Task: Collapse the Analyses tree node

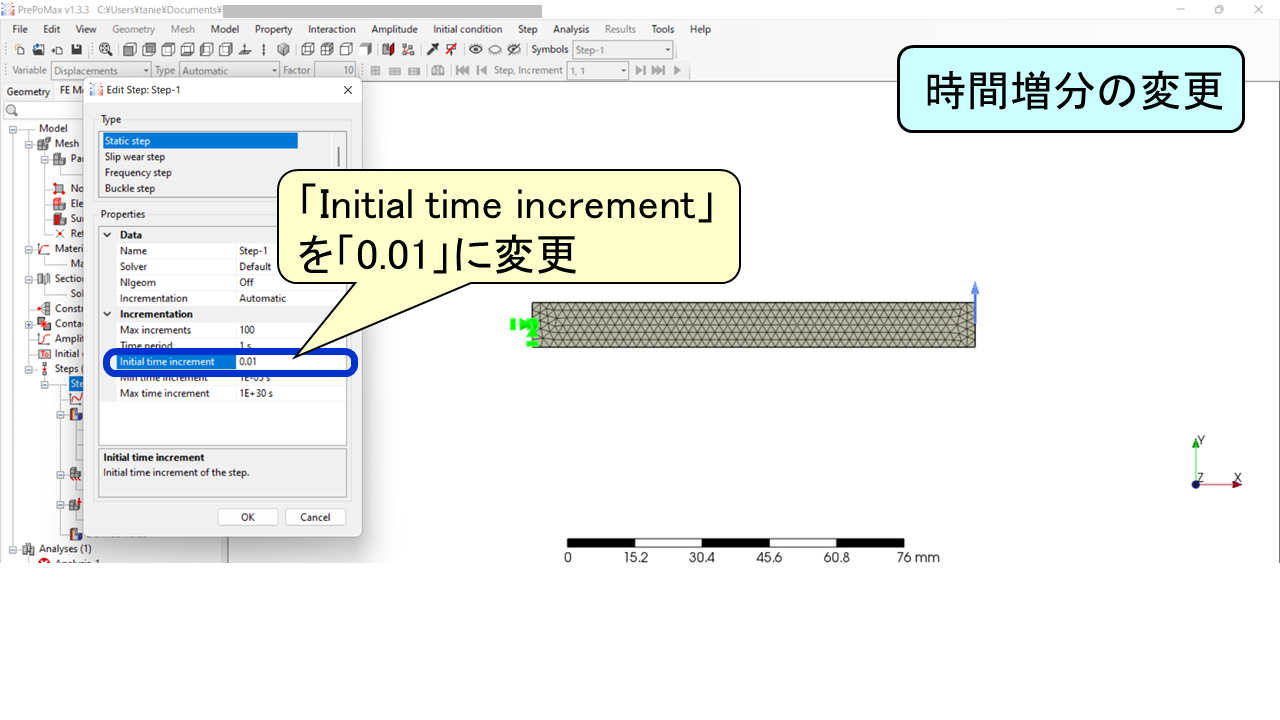Action: tap(14, 548)
